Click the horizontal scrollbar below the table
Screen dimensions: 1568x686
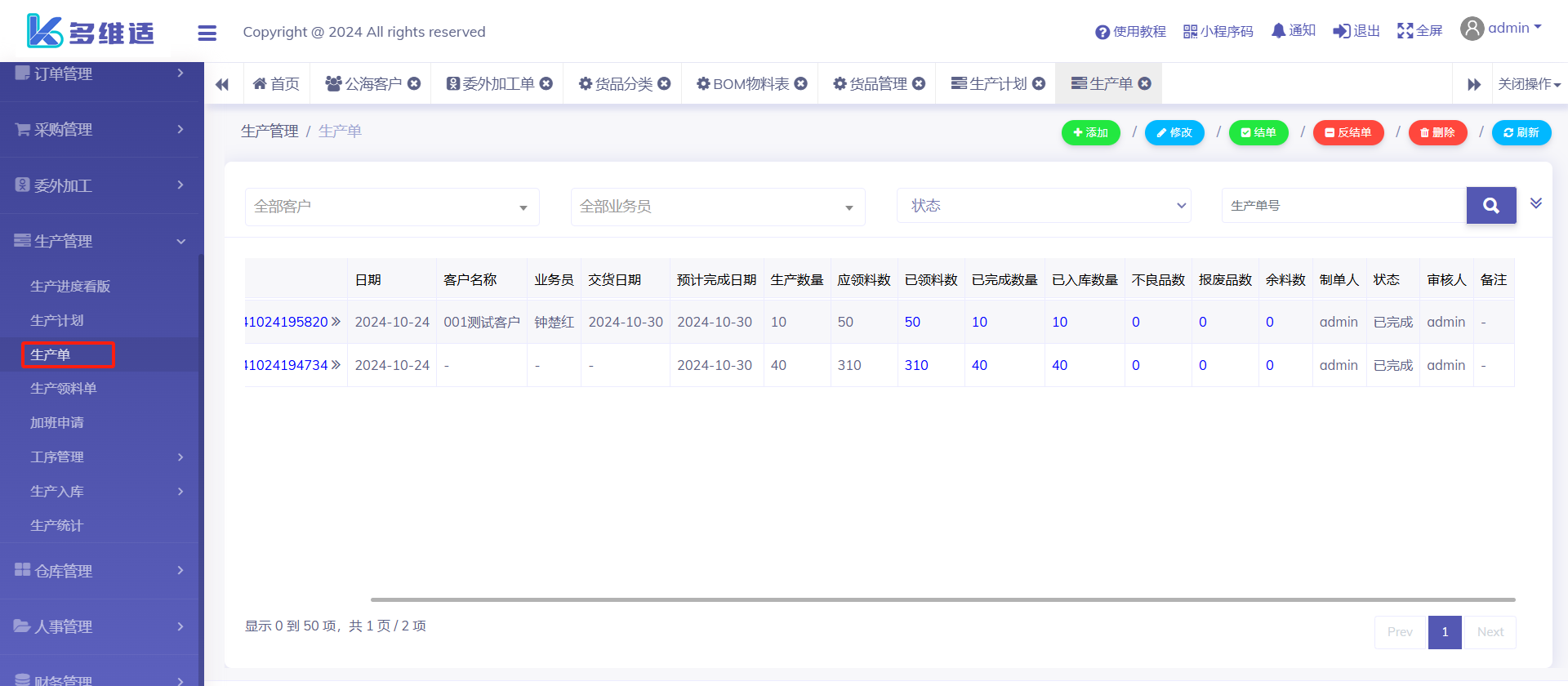click(x=942, y=599)
